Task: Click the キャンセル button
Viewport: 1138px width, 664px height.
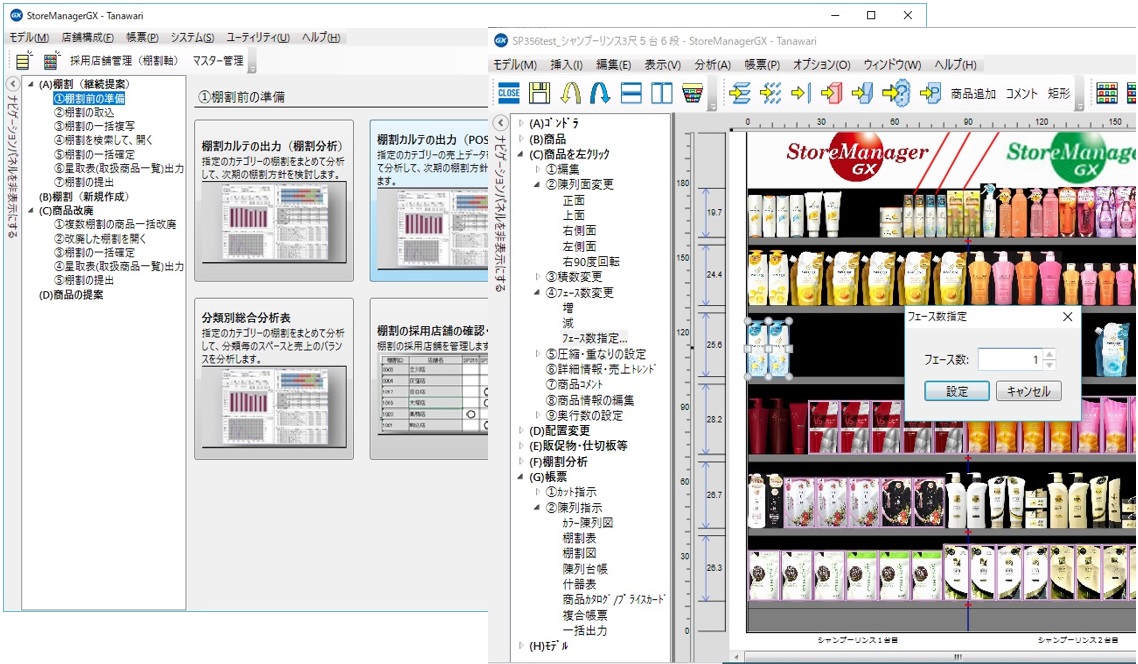Action: coord(1028,391)
